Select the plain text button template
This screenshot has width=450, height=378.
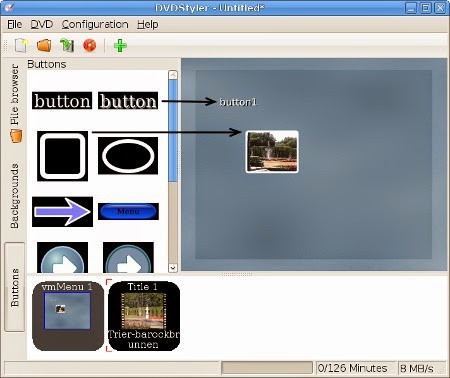pyautogui.click(x=62, y=101)
